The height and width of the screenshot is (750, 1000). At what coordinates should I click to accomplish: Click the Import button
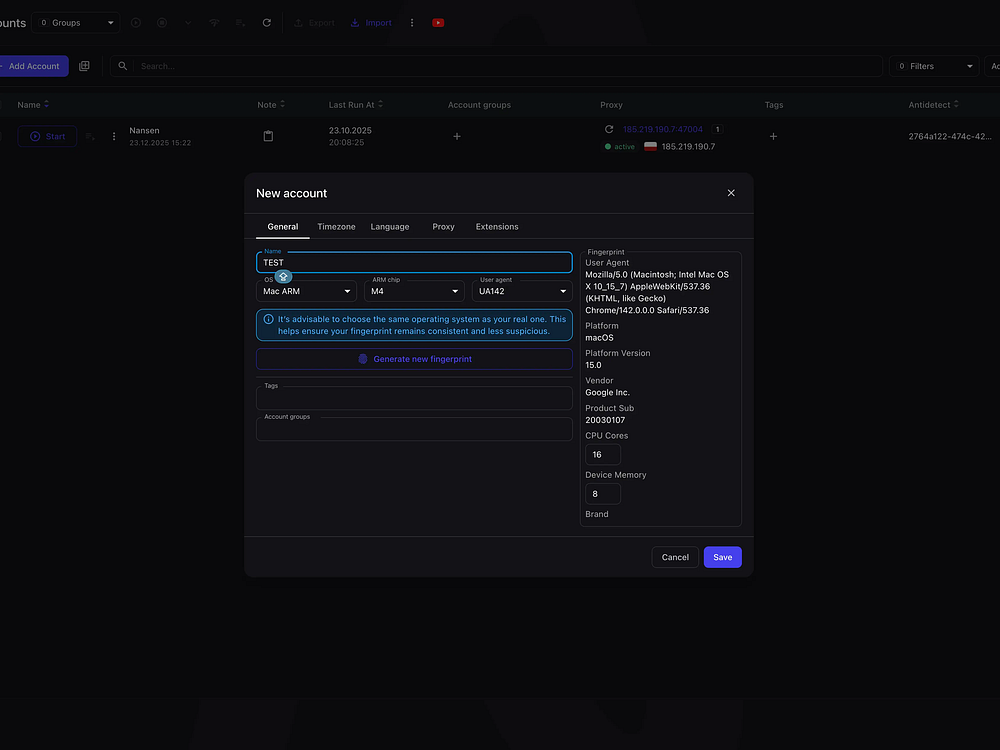(x=371, y=23)
